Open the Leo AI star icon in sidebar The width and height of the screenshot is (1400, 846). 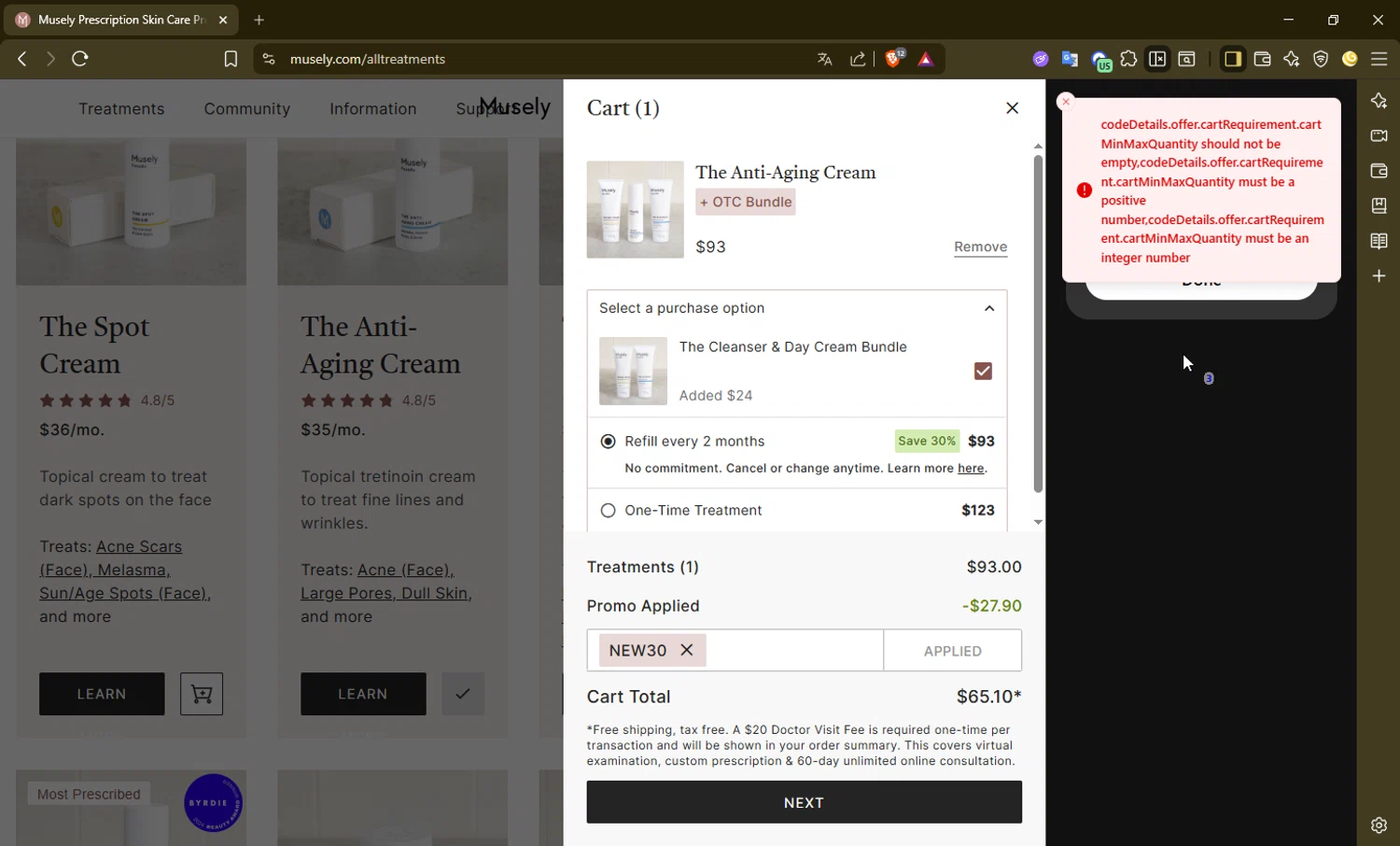pyautogui.click(x=1379, y=101)
